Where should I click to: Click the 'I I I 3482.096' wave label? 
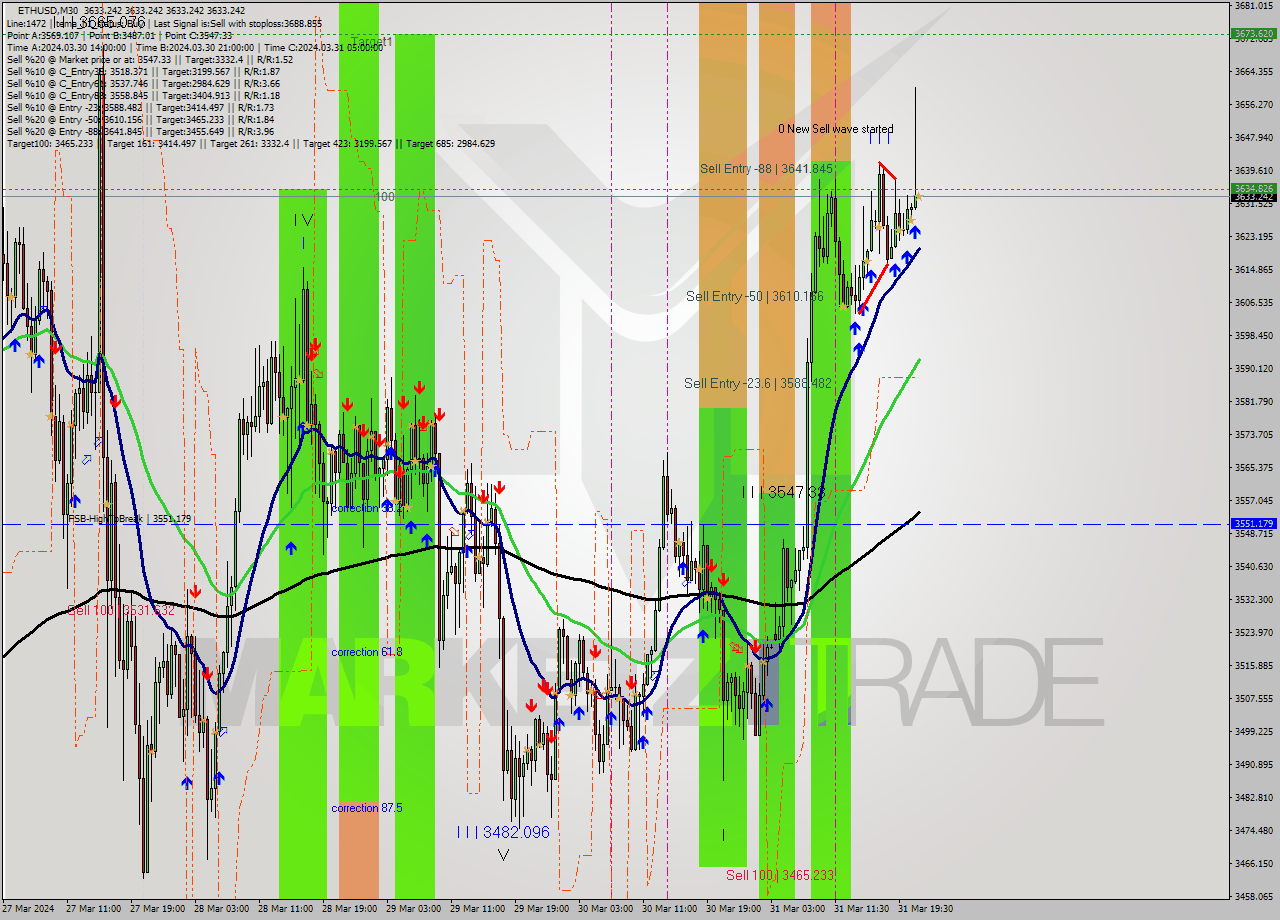tap(503, 832)
